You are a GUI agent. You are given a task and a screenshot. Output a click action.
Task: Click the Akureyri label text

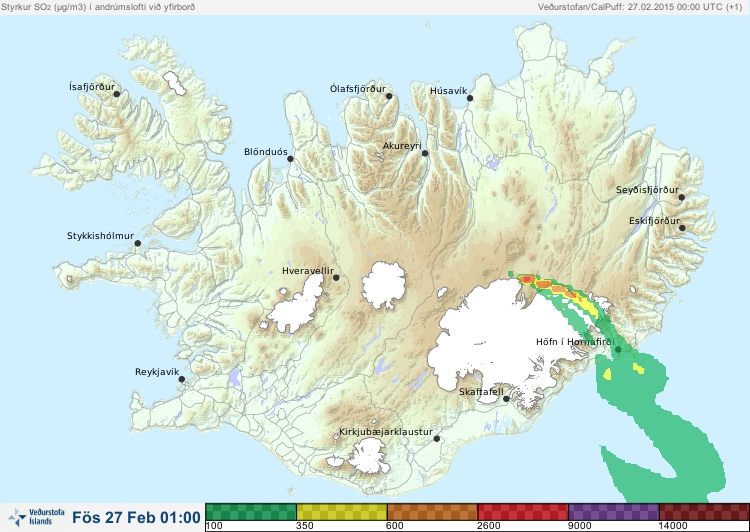point(402,146)
